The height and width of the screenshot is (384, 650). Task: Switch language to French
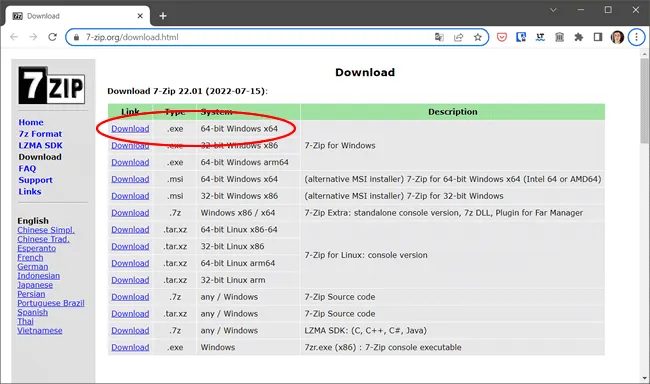[x=30, y=258]
